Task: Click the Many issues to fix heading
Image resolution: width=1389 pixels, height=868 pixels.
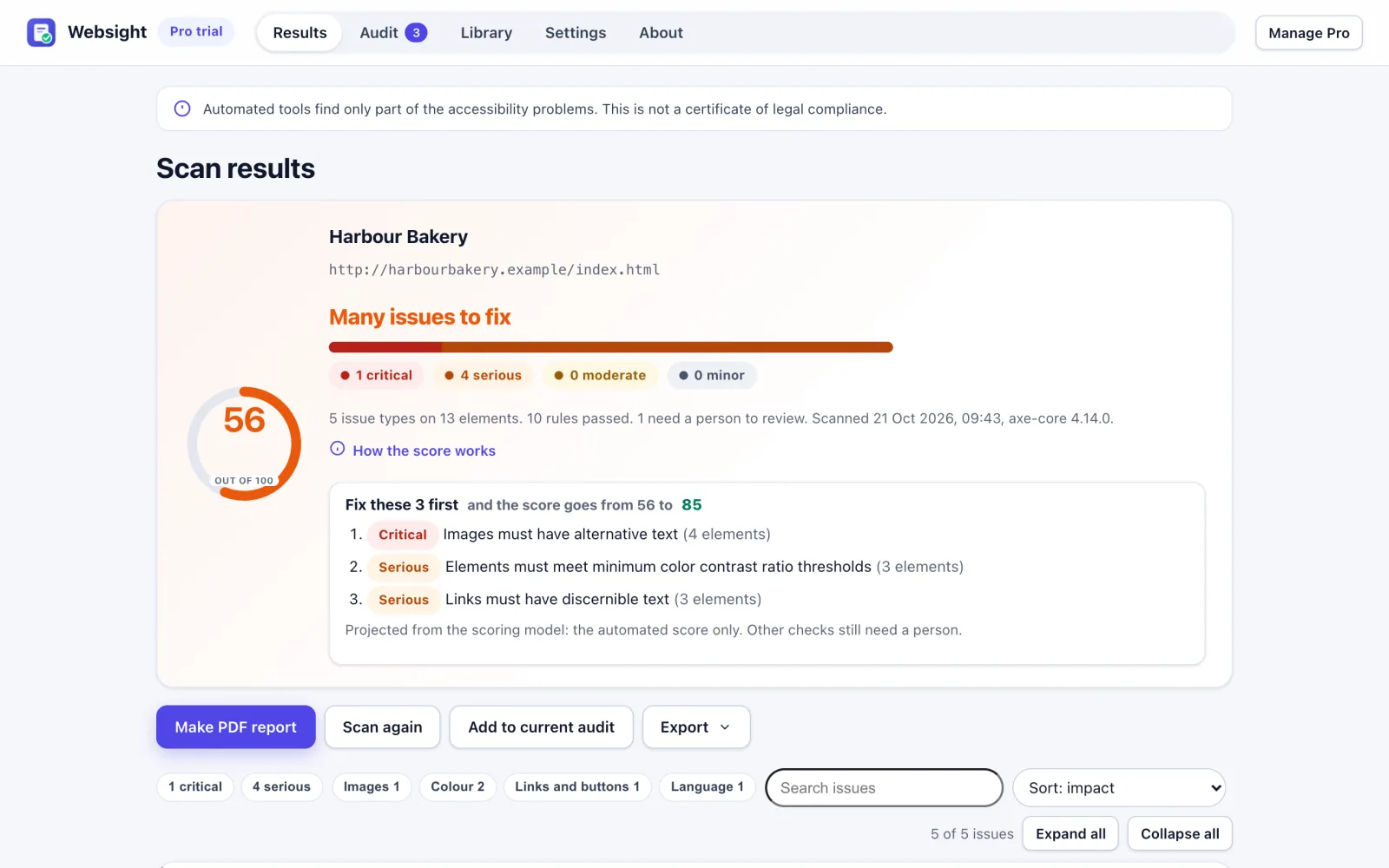Action: tap(419, 317)
